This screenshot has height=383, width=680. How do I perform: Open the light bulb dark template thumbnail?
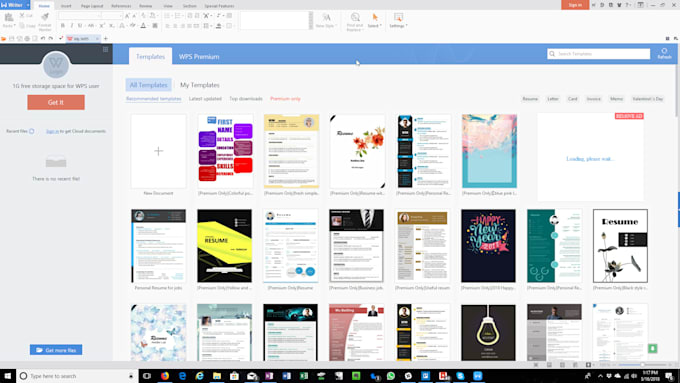pos(488,333)
